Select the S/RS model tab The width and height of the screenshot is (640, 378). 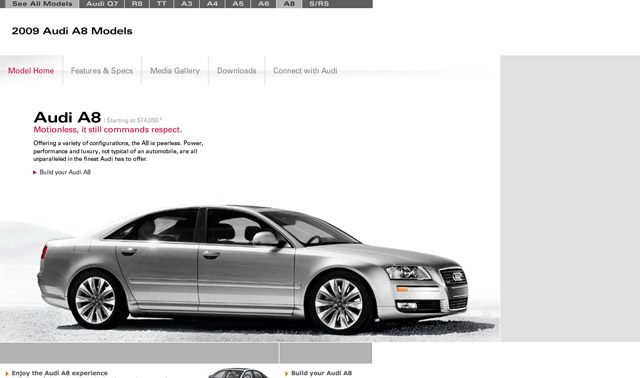click(x=319, y=4)
